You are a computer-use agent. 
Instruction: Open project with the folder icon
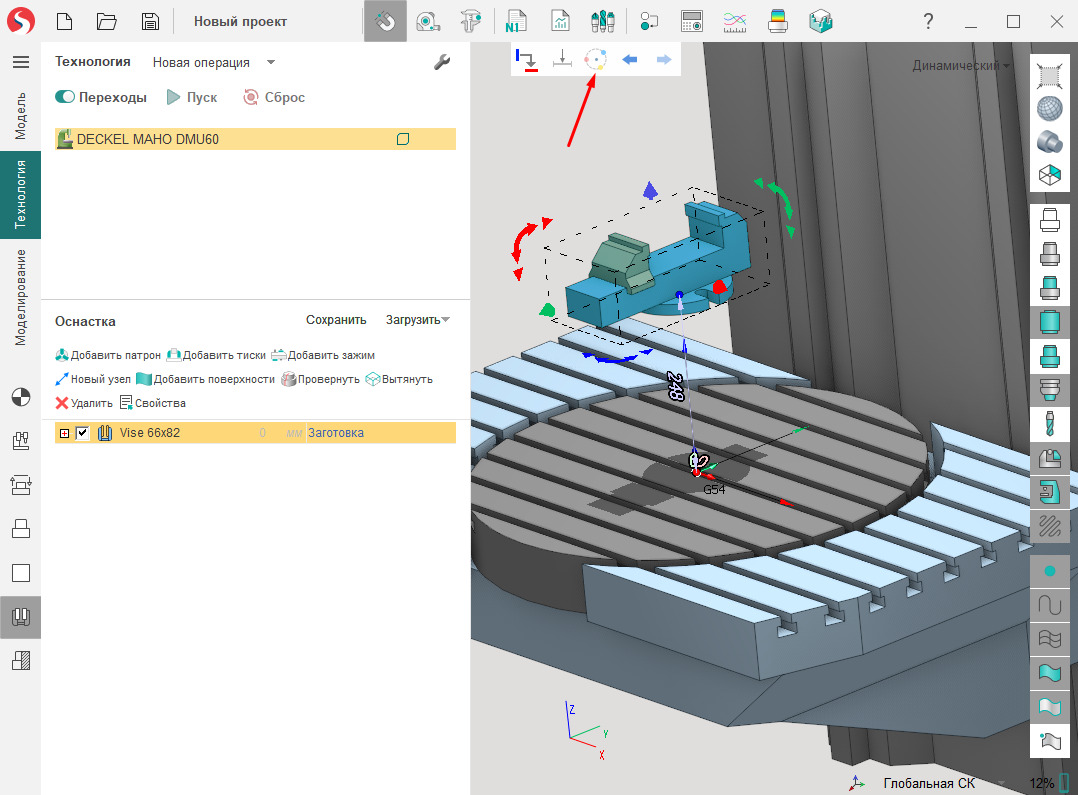pyautogui.click(x=107, y=21)
